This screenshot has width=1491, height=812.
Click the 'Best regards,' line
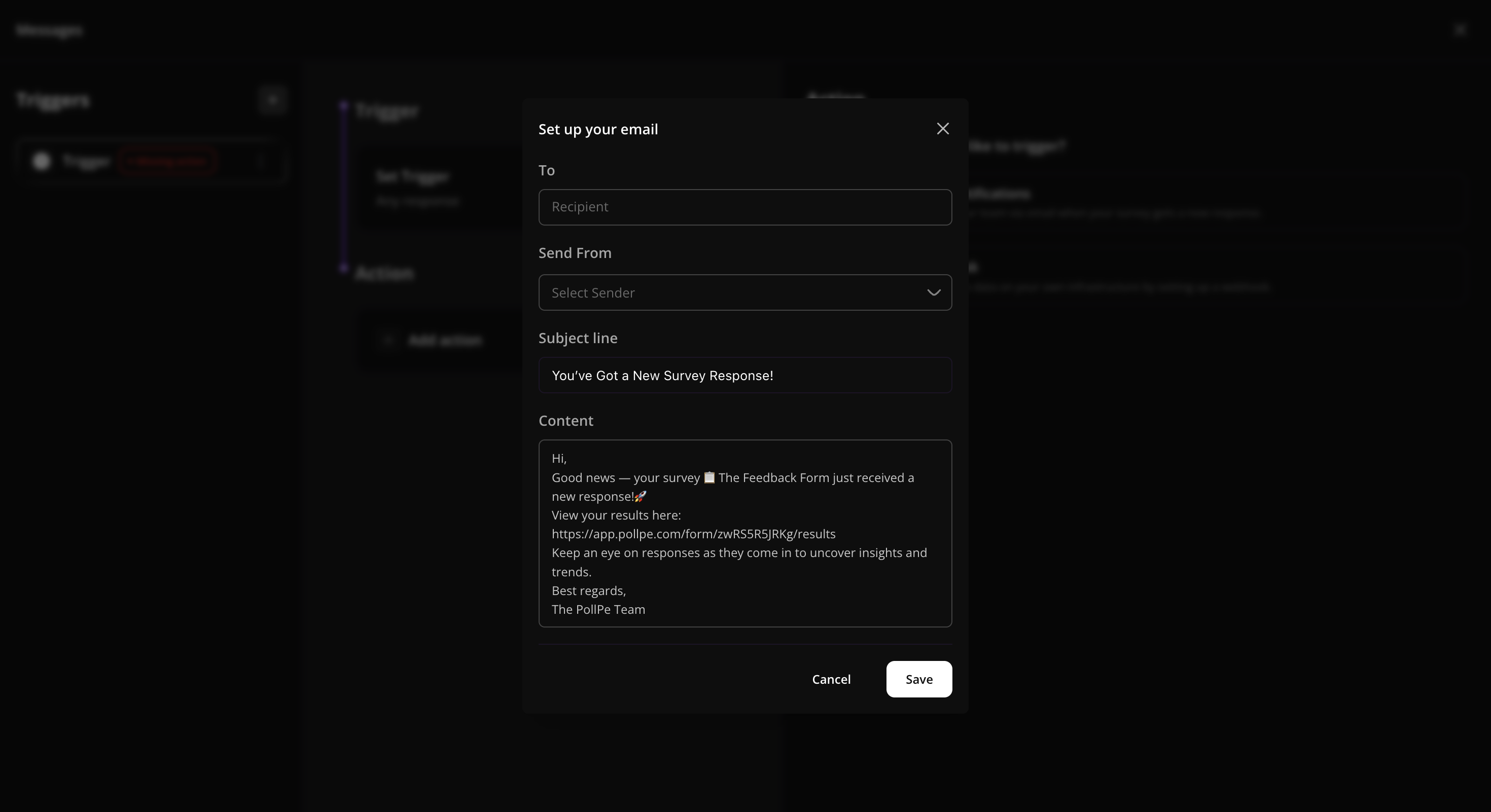click(589, 590)
